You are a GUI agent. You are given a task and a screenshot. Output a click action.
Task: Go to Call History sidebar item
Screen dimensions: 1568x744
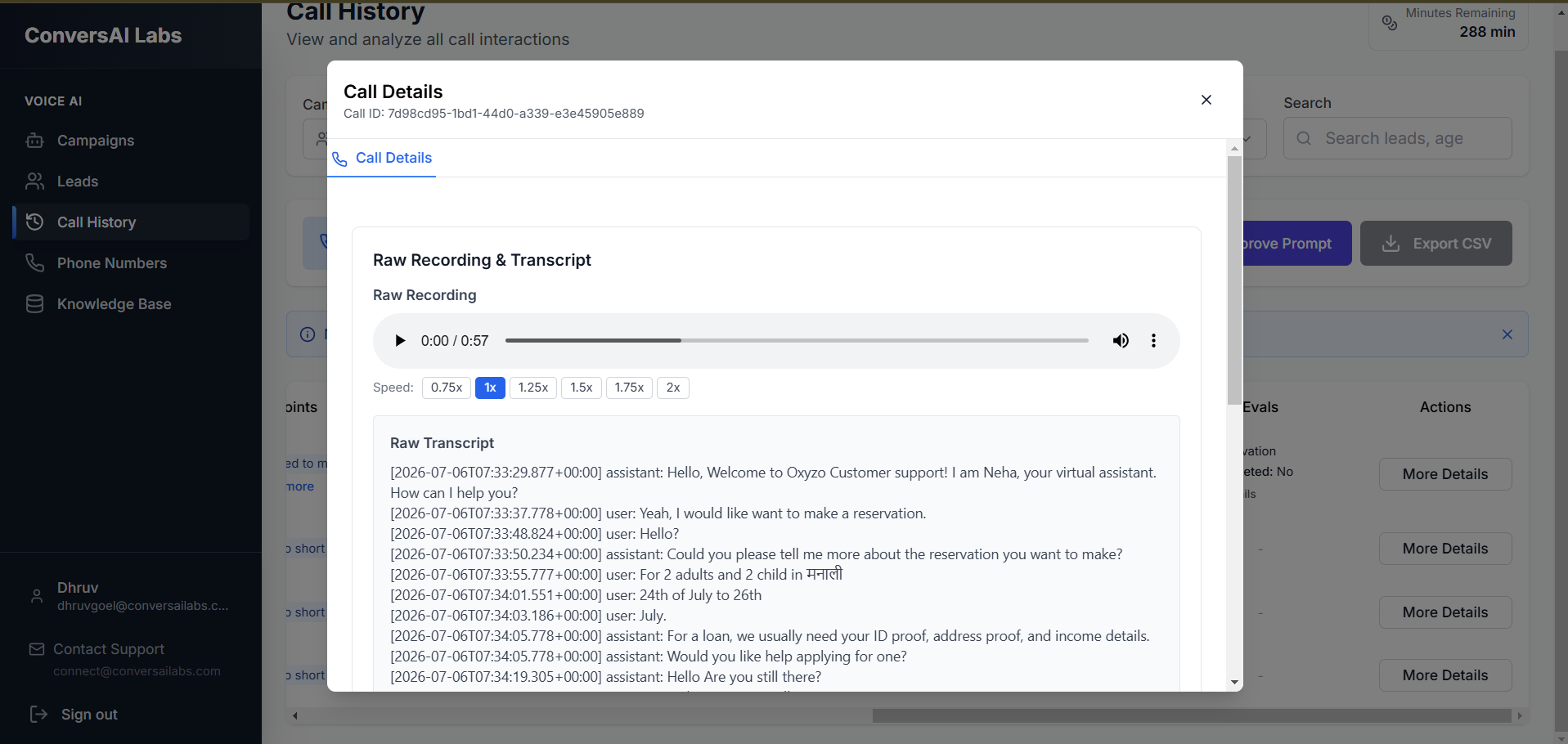pos(131,222)
